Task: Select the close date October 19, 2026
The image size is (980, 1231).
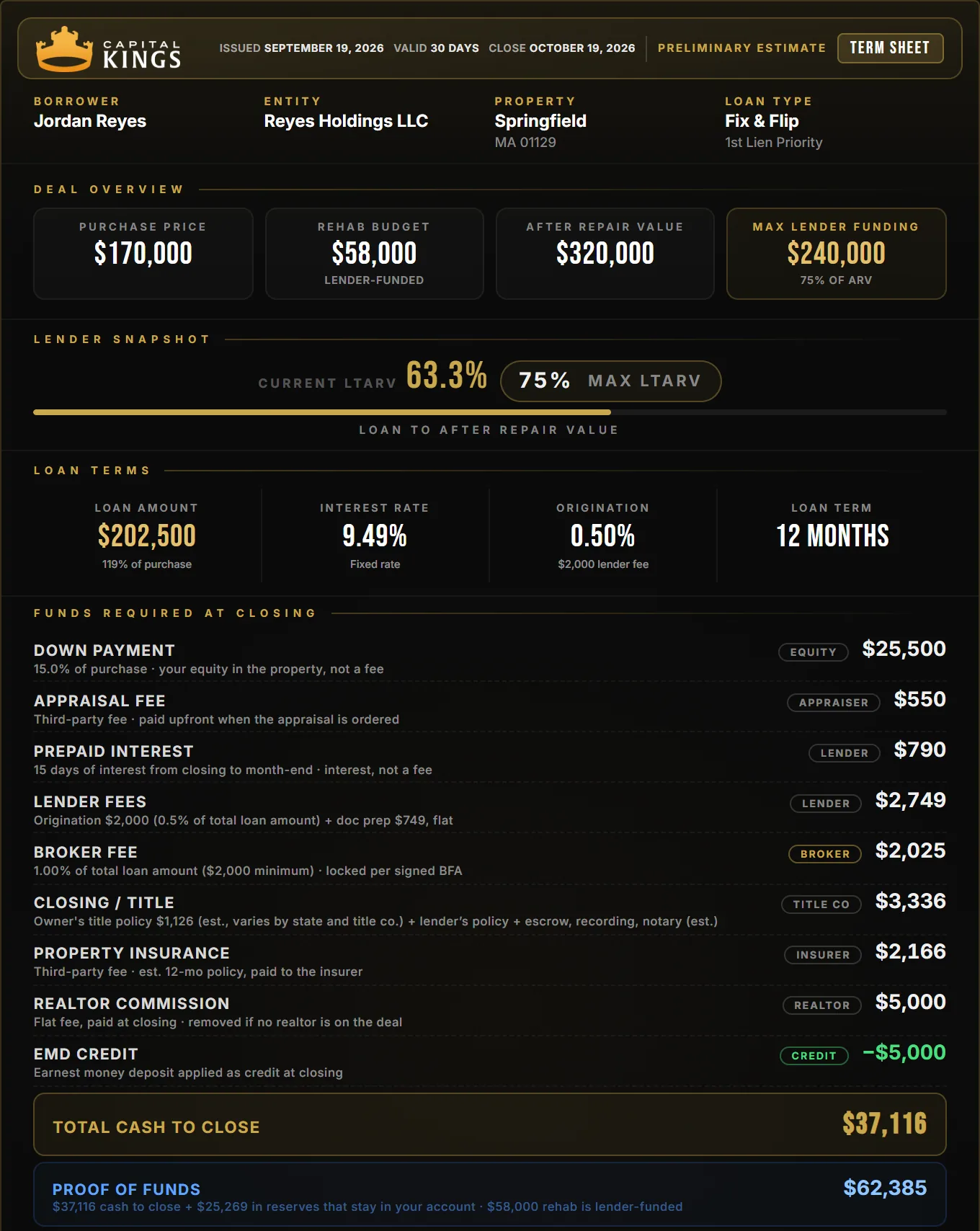Action: tap(582, 48)
